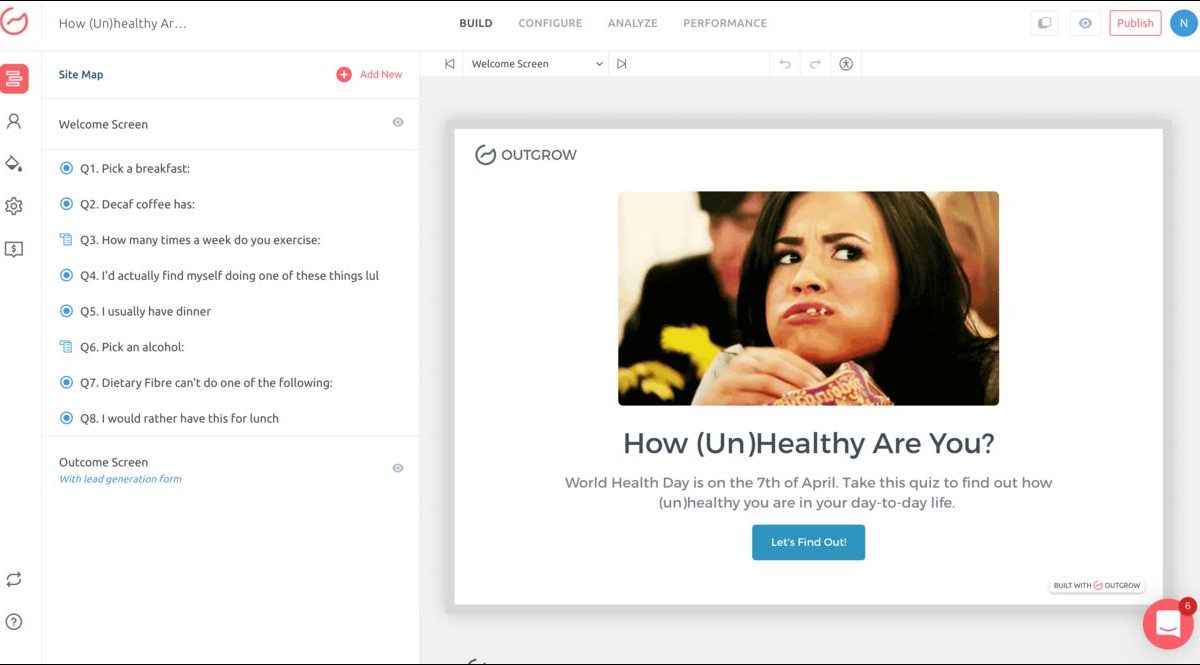Open the paint bucket design settings

click(14, 164)
